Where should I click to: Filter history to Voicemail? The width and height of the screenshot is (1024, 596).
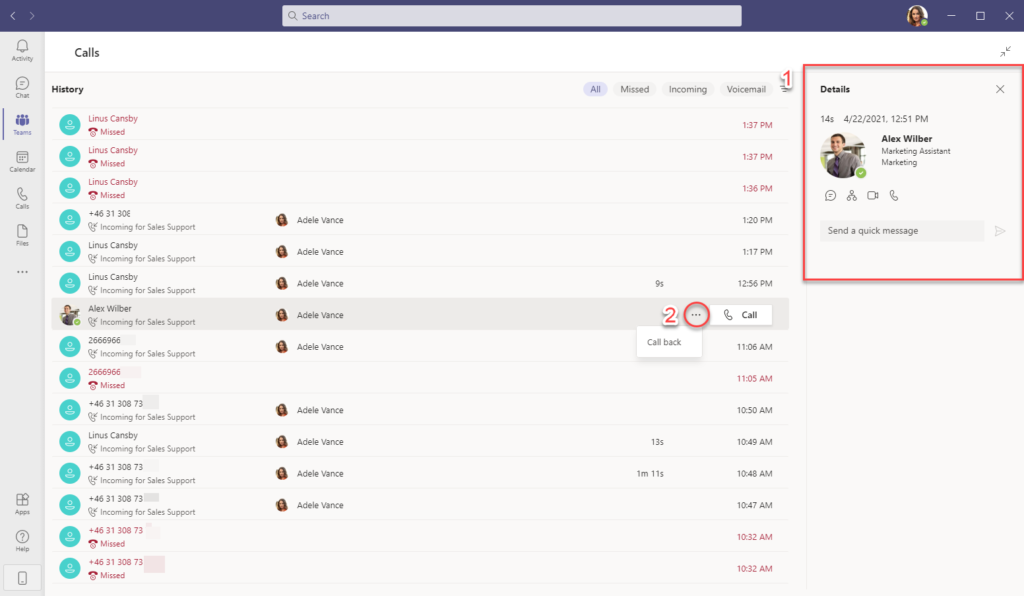pos(746,89)
